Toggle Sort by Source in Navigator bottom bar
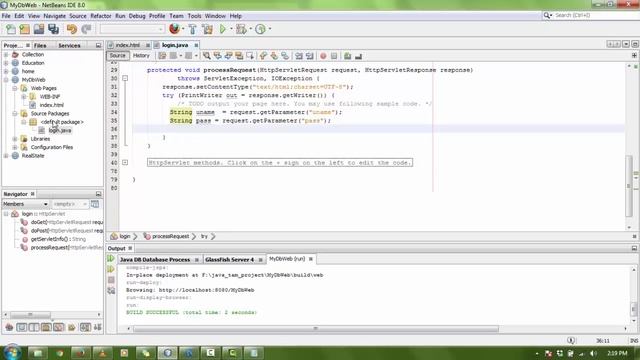This screenshot has width=640, height=360. [98, 327]
